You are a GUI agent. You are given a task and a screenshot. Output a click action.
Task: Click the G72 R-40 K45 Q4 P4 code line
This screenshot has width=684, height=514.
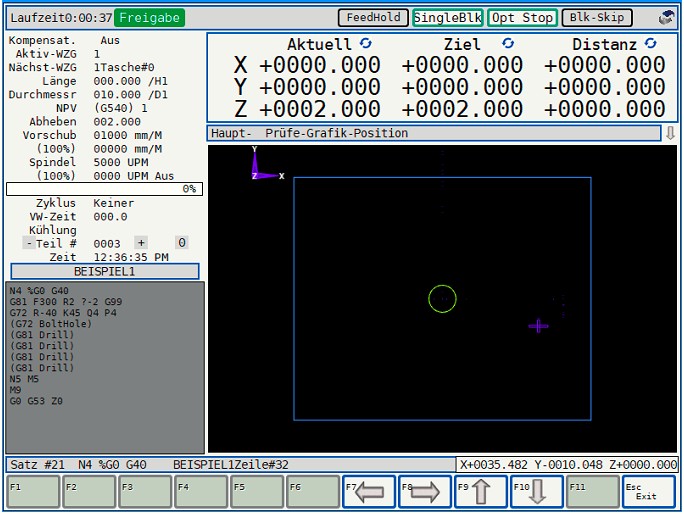click(x=63, y=313)
